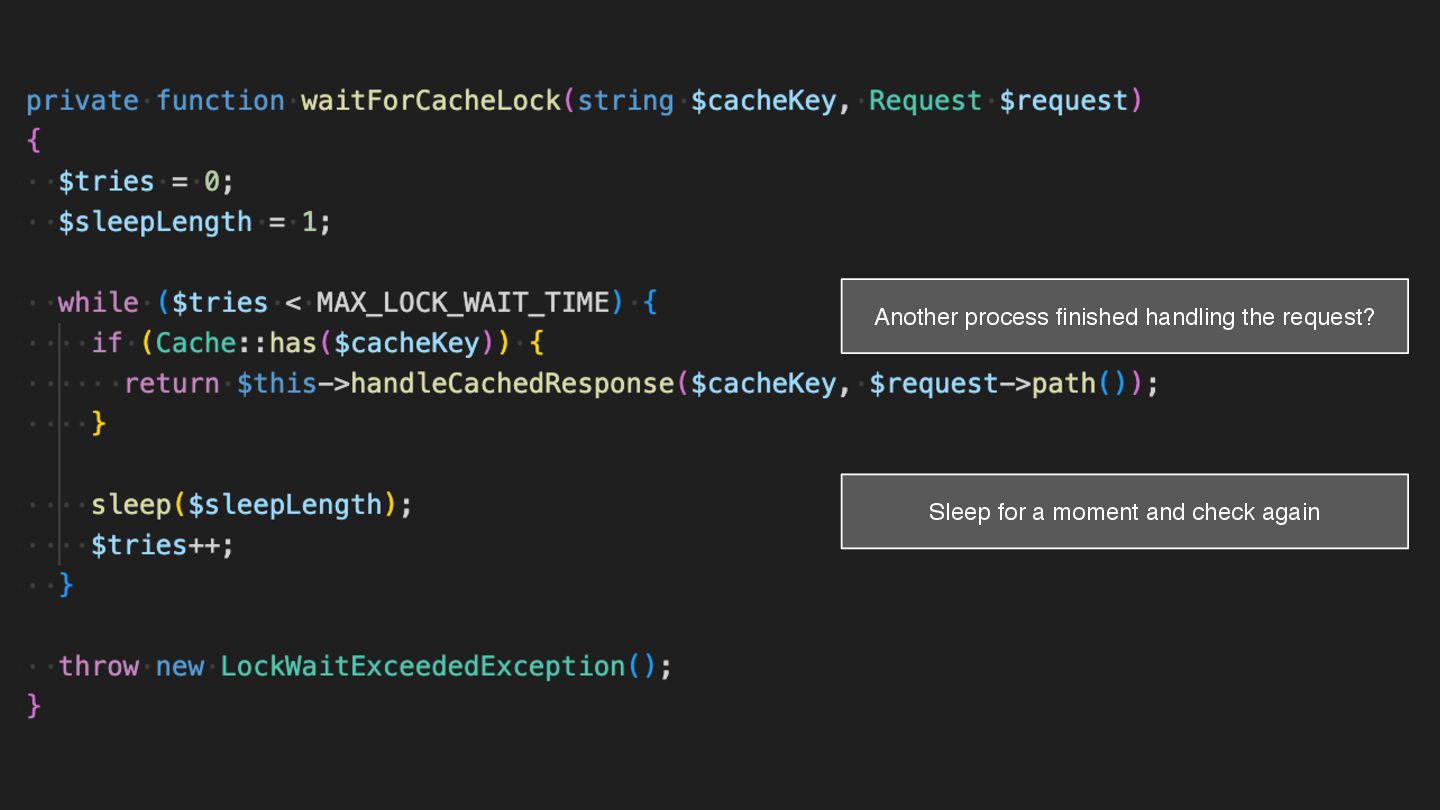Click the "return" keyword
1440x810 pixels.
[171, 384]
